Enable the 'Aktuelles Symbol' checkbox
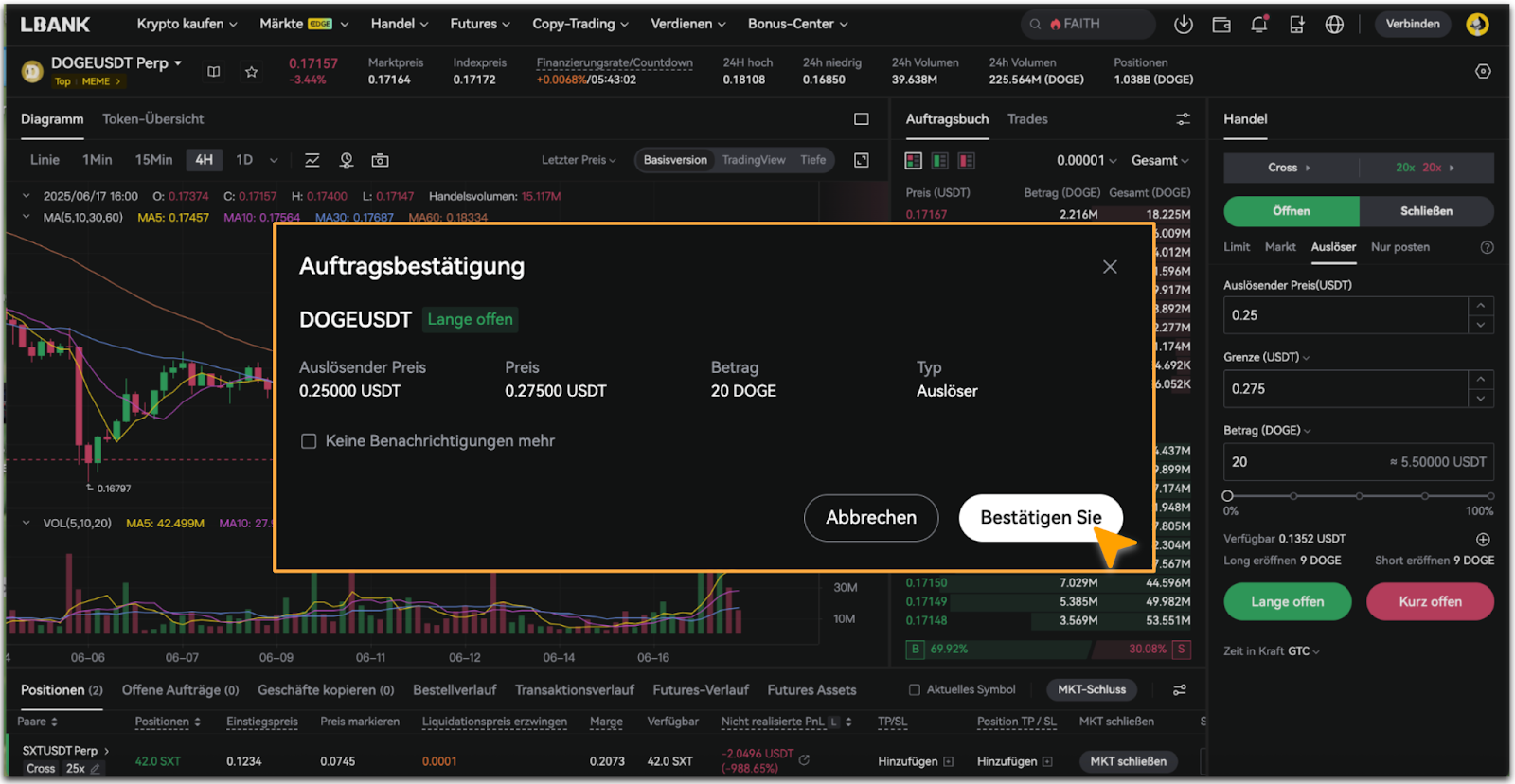The image size is (1515, 784). pos(914,690)
